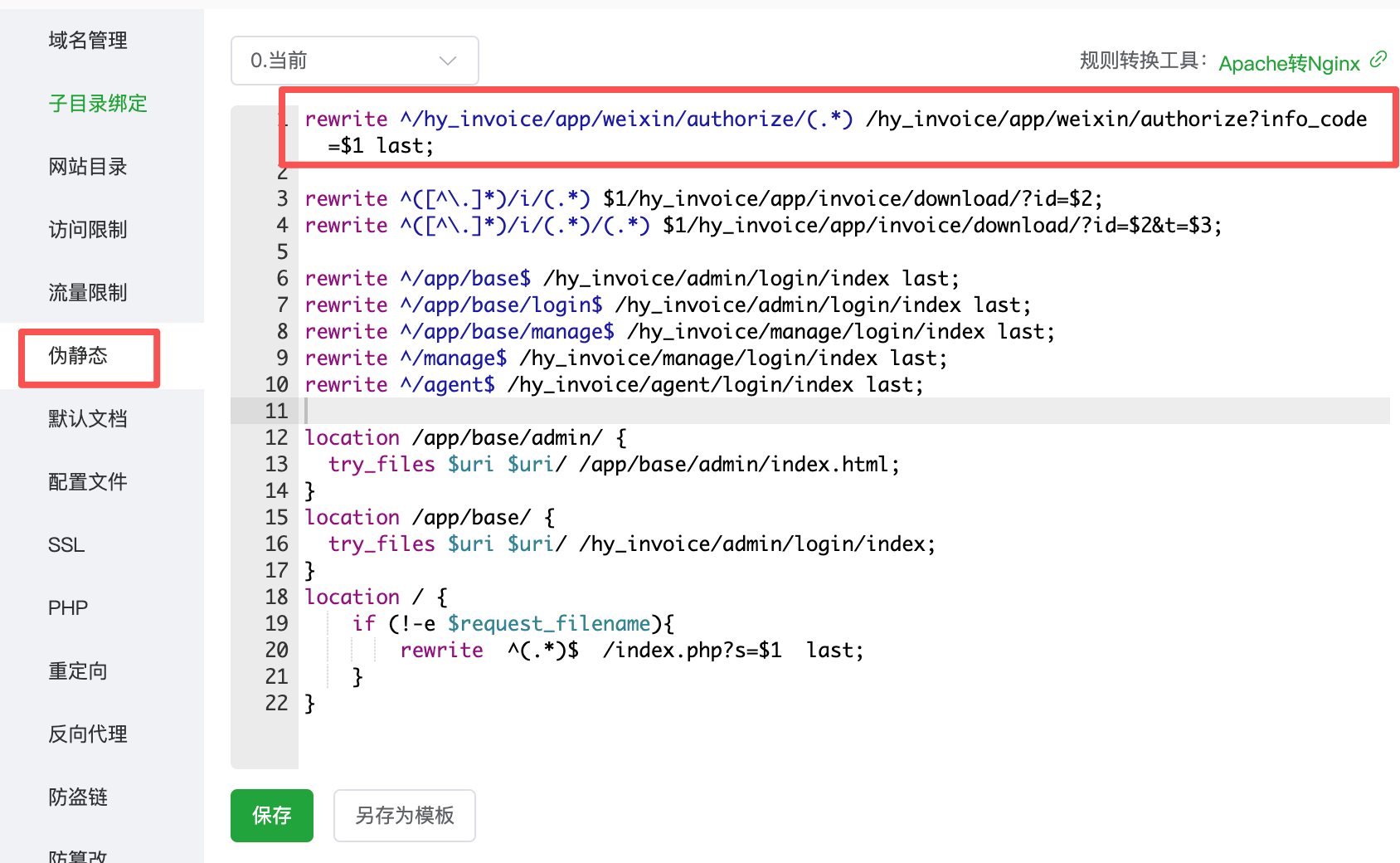1400x863 pixels.
Task: Open the SSL settings tab
Action: [66, 544]
